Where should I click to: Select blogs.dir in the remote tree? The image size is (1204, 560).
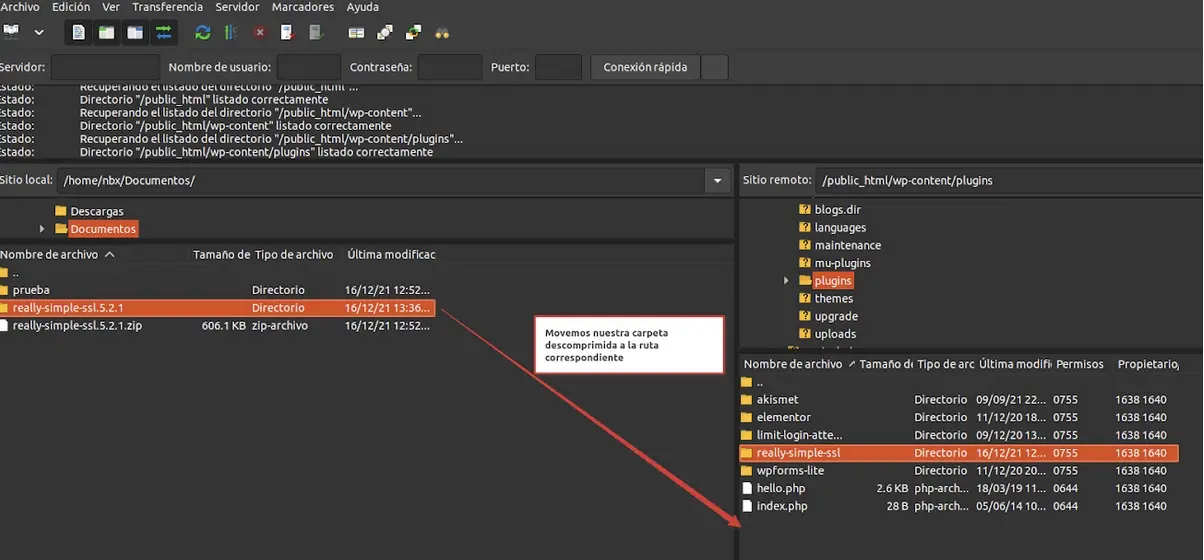(837, 210)
